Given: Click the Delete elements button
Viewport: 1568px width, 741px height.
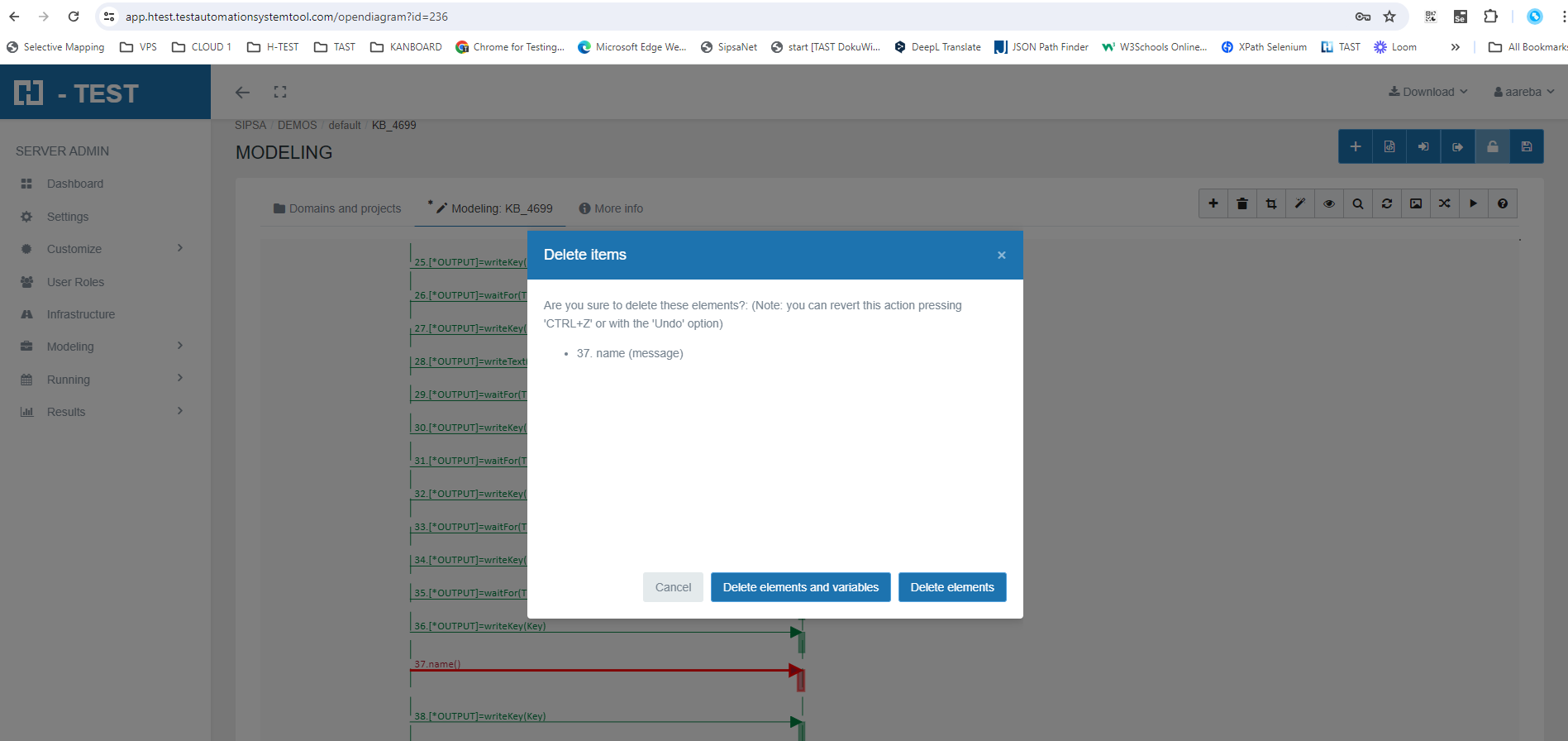Looking at the screenshot, I should 951,587.
